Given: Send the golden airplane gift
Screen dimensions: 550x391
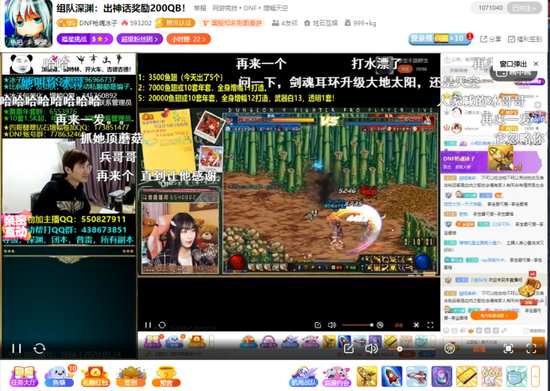Looking at the screenshot, I should [367, 376].
